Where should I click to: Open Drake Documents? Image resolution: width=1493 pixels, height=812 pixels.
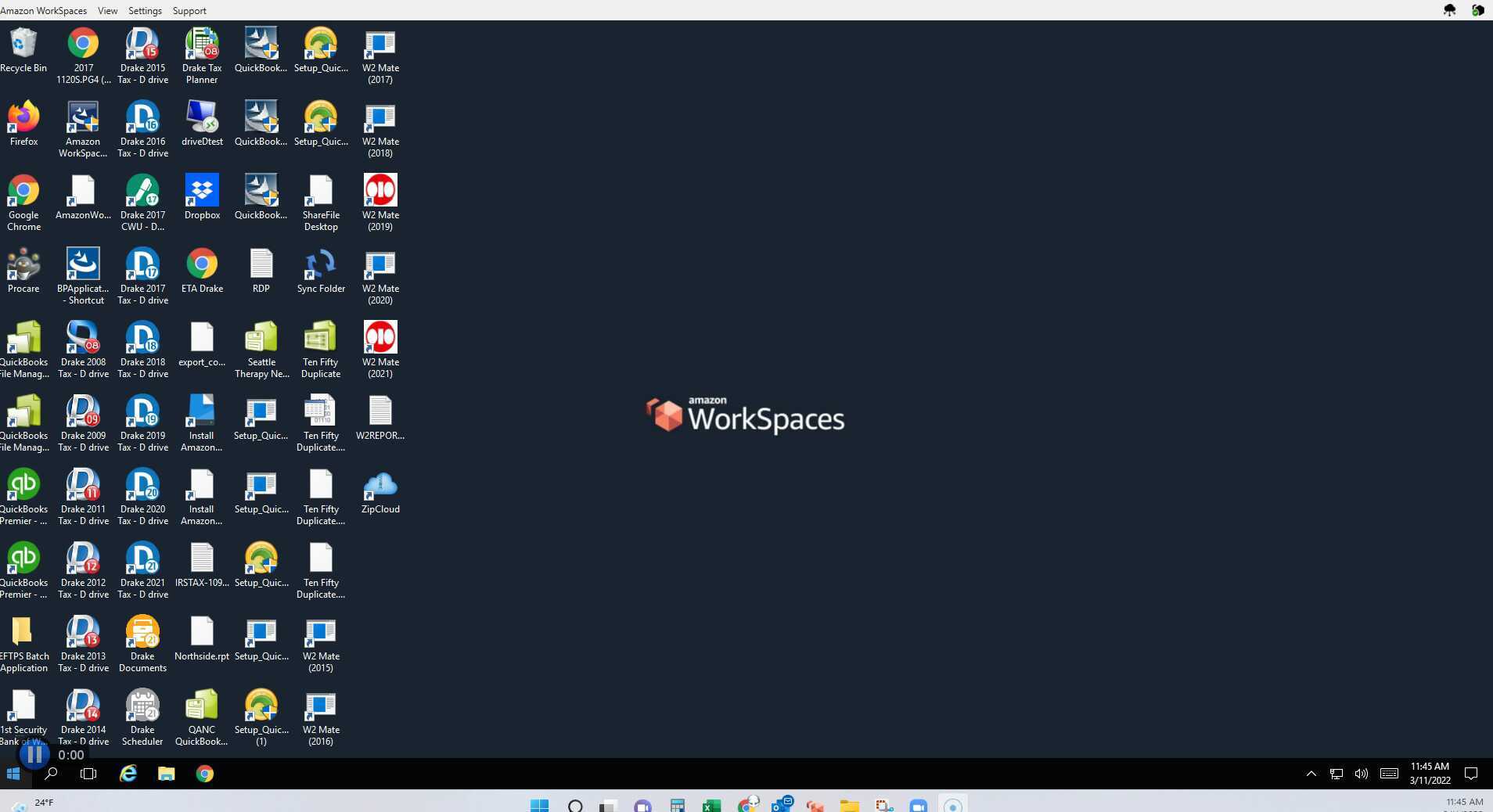pyautogui.click(x=142, y=631)
